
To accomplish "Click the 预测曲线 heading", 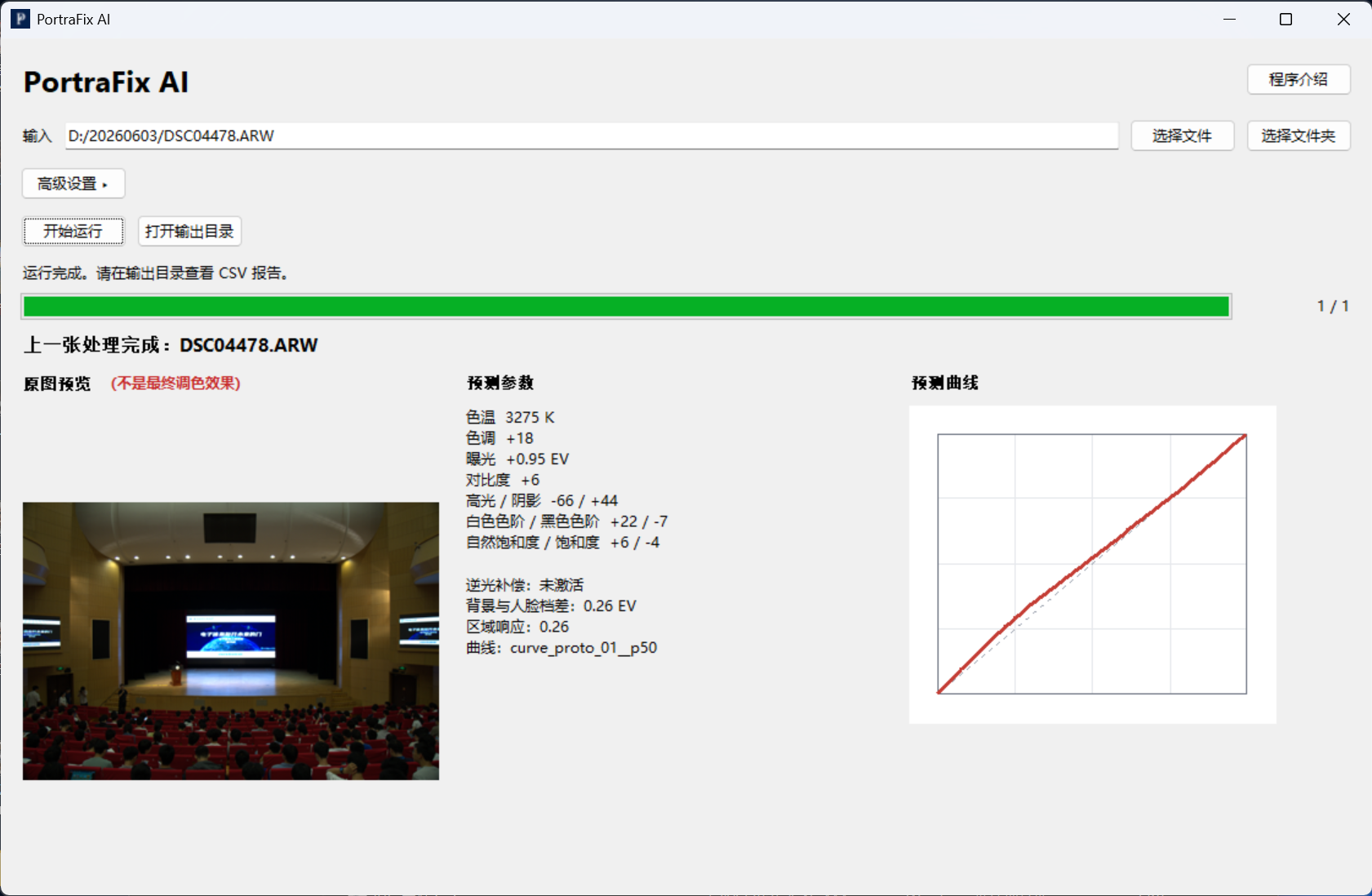I will [x=945, y=383].
